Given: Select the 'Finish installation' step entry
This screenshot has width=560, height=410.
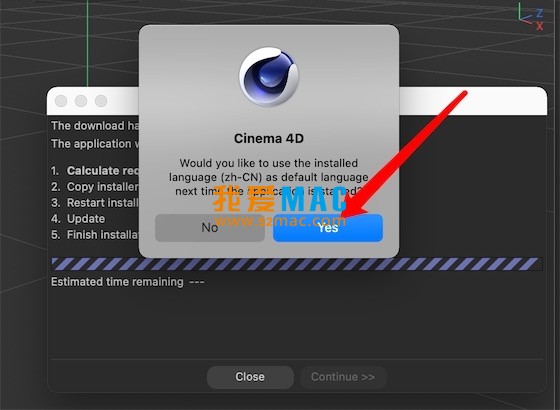Looking at the screenshot, I should pos(95,235).
